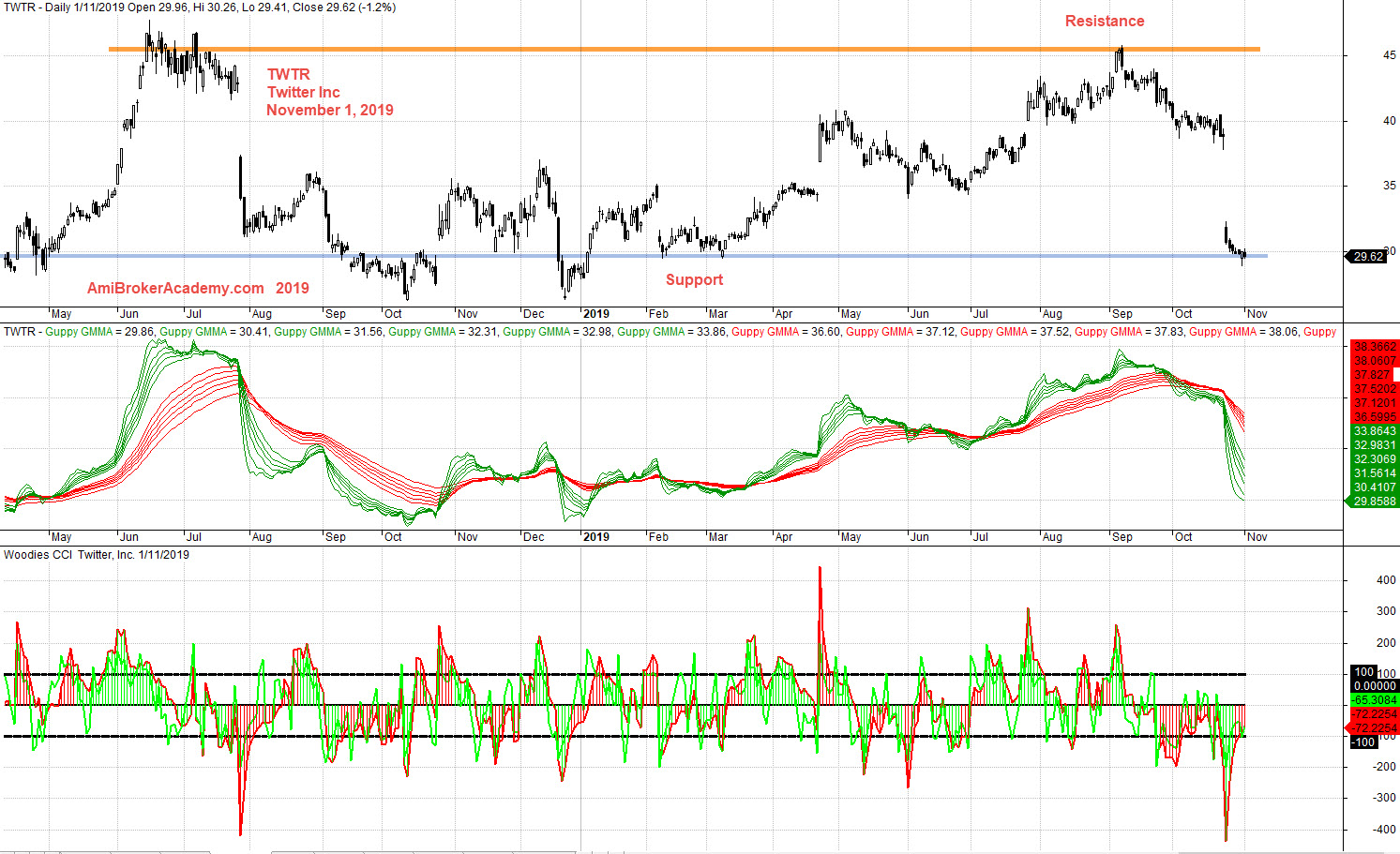Click the red "Support" label
1400x854 pixels.
pyautogui.click(x=694, y=279)
